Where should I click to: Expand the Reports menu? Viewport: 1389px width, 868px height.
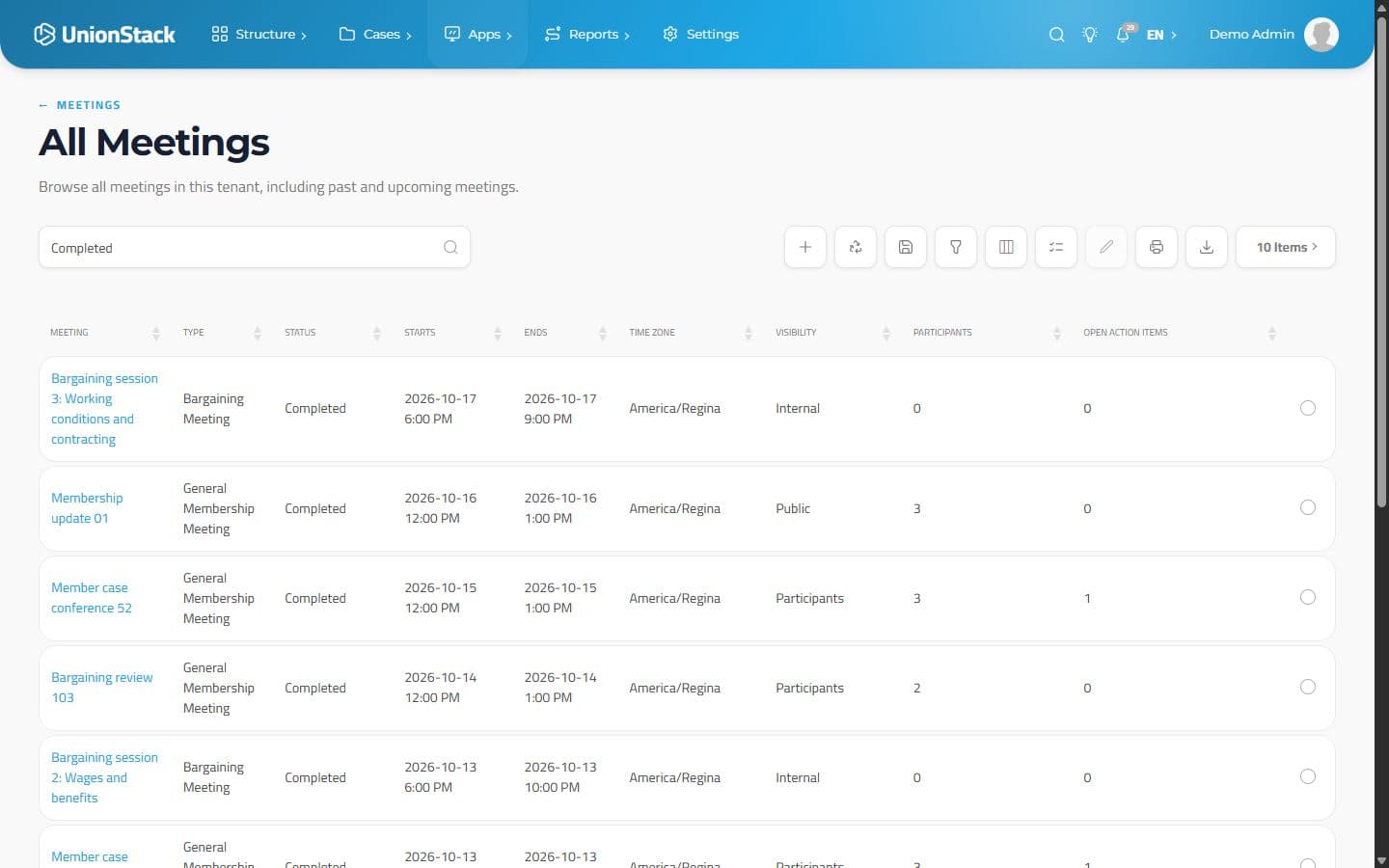(x=586, y=34)
